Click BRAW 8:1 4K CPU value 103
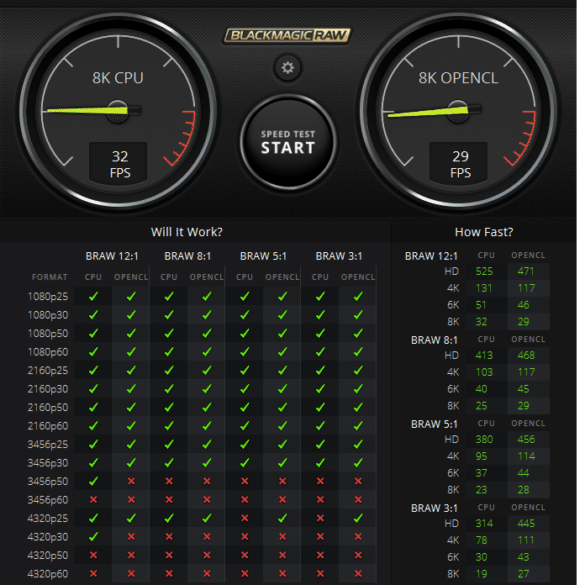585x585 pixels. [x=484, y=372]
